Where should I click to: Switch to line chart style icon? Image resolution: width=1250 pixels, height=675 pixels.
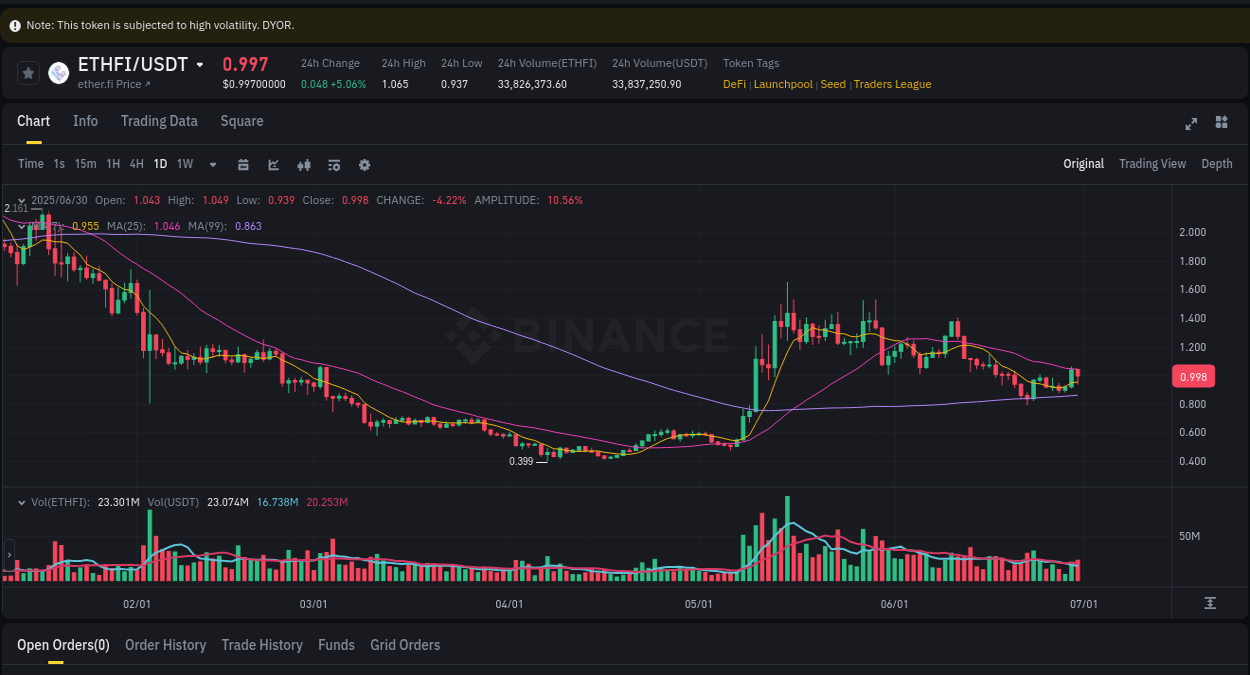pyautogui.click(x=273, y=164)
